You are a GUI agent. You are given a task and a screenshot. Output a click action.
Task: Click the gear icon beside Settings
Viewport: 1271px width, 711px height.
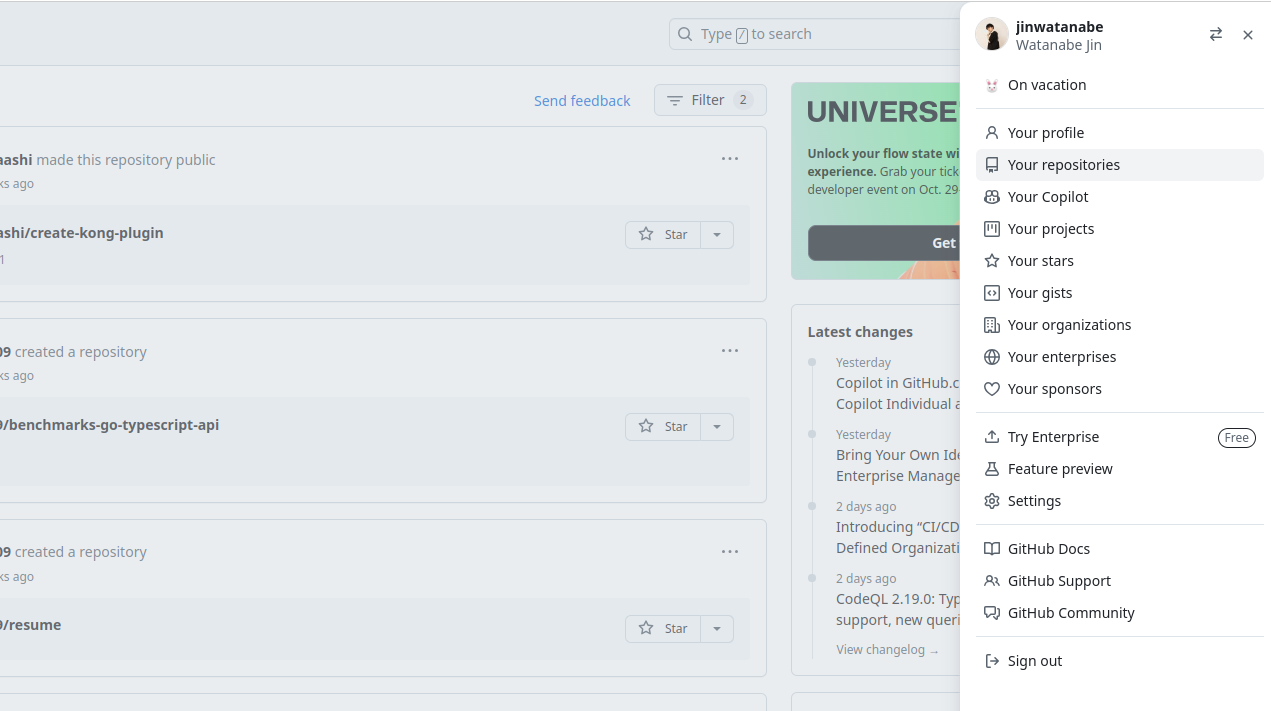(x=992, y=501)
